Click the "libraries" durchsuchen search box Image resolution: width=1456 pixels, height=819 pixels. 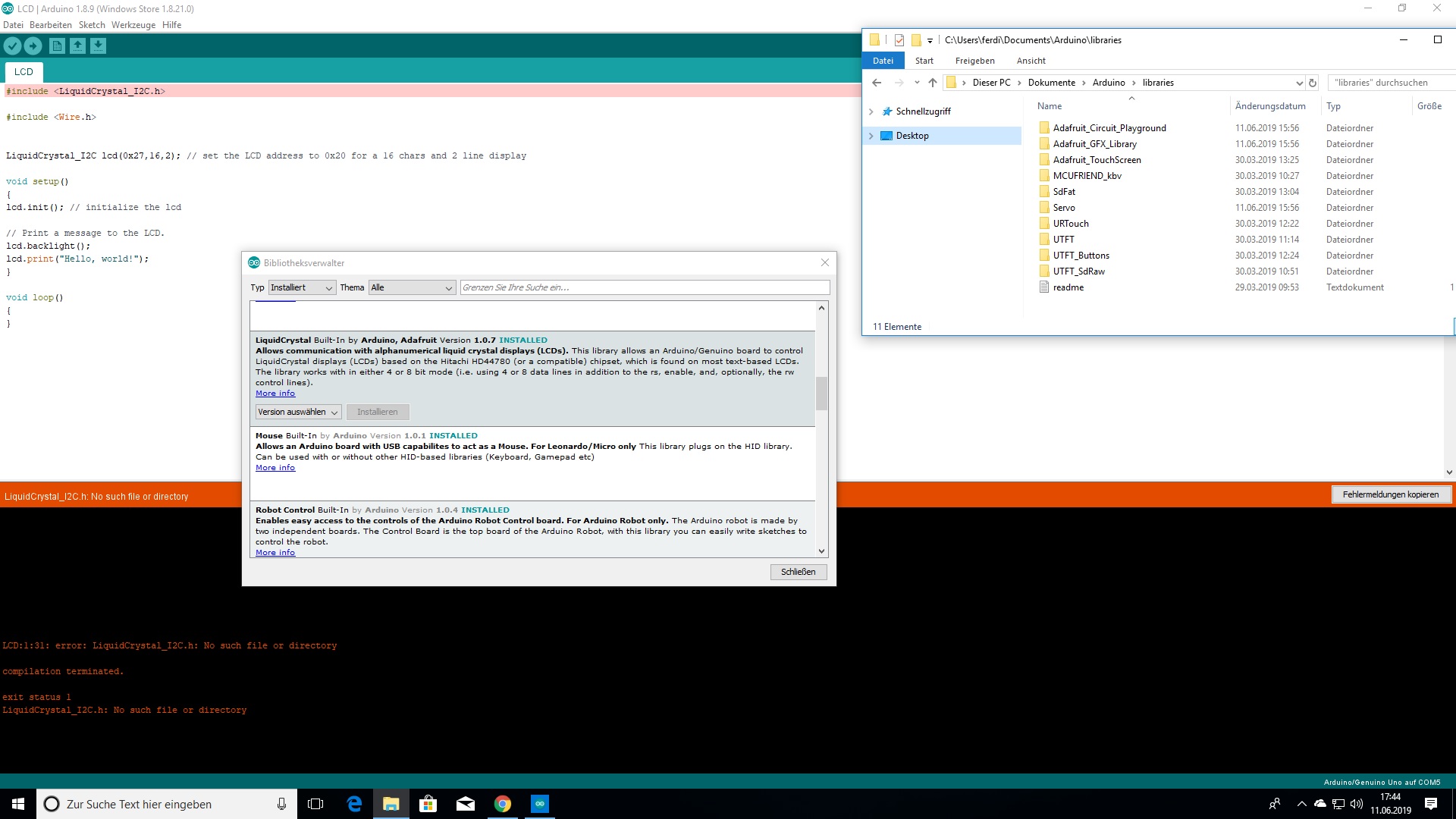pos(1392,83)
